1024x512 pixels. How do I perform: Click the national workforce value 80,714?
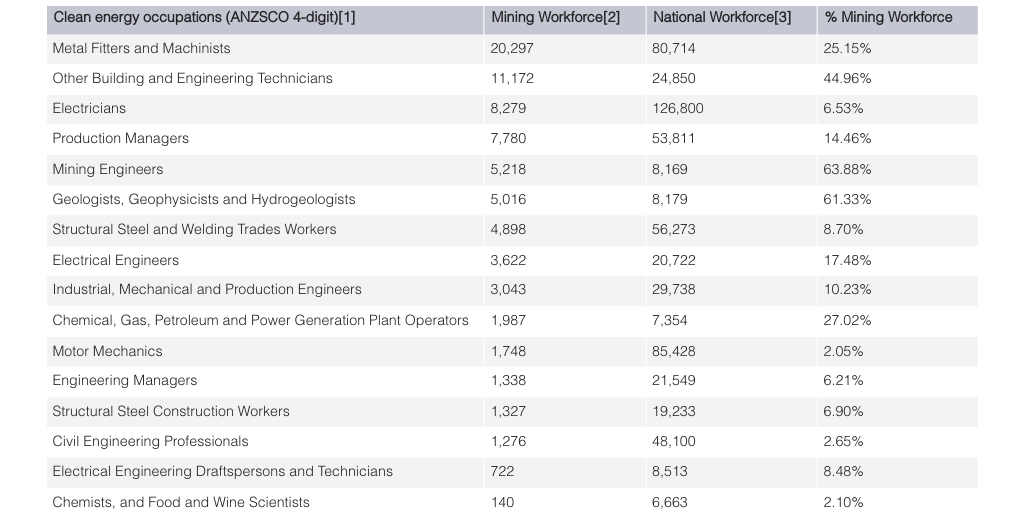coord(673,48)
